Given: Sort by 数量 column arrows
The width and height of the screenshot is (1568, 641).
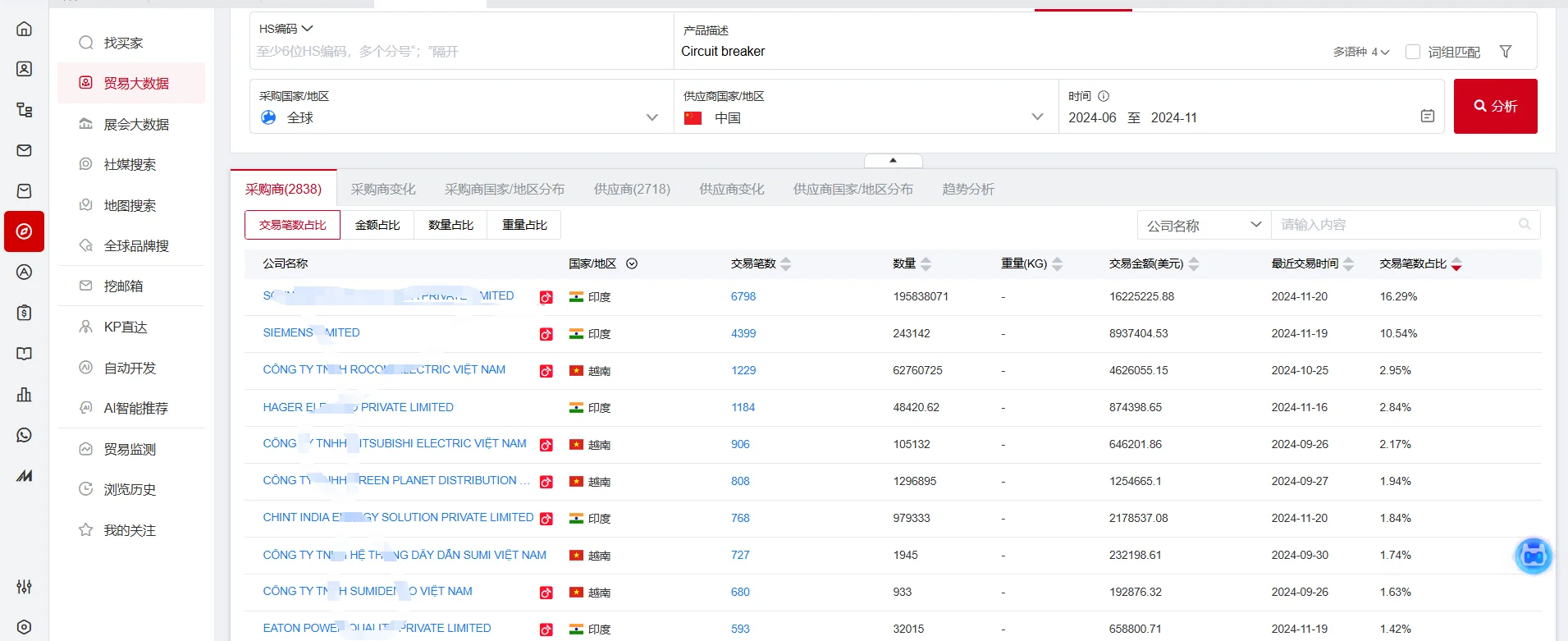Looking at the screenshot, I should [926, 263].
